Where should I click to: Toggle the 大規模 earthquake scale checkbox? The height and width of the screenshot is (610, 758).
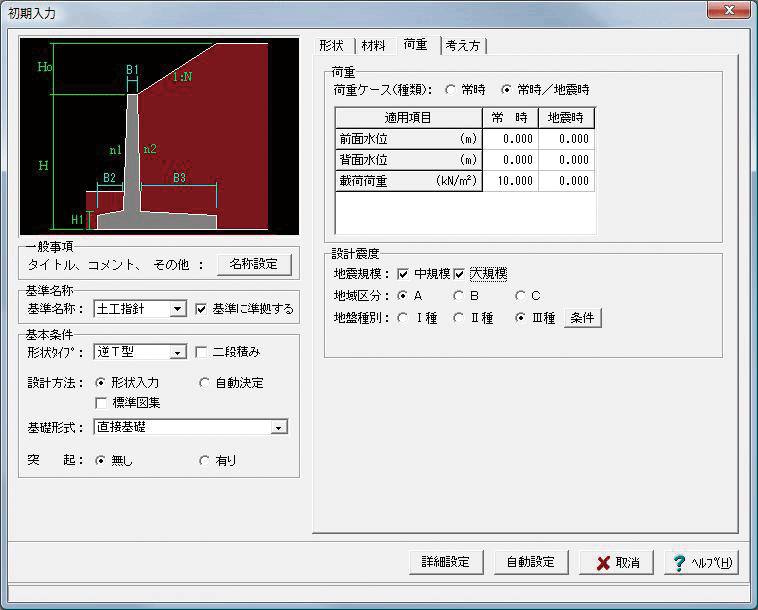click(459, 275)
